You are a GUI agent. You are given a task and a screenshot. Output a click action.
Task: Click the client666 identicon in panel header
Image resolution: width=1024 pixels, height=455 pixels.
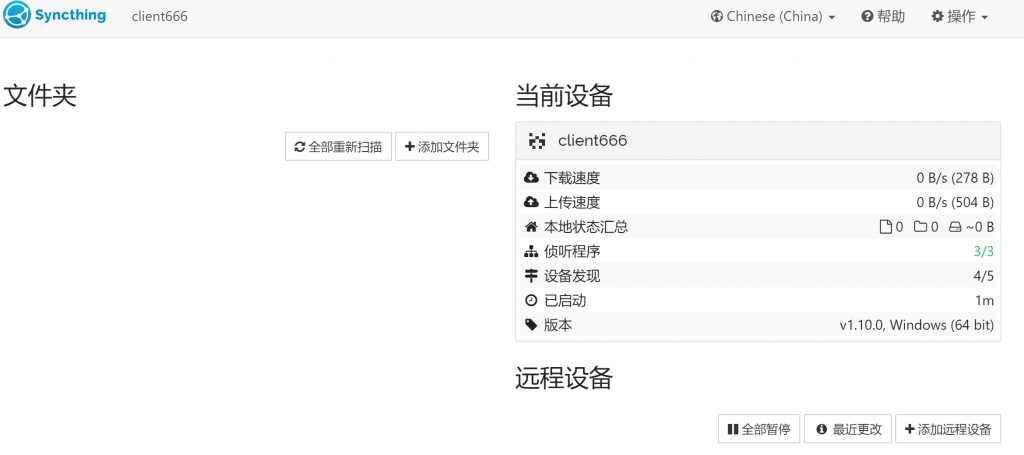pyautogui.click(x=537, y=140)
